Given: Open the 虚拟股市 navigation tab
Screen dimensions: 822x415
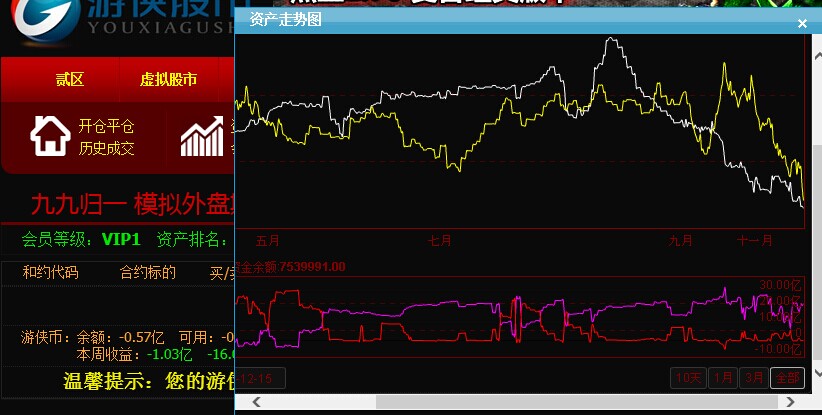Looking at the screenshot, I should coord(168,80).
